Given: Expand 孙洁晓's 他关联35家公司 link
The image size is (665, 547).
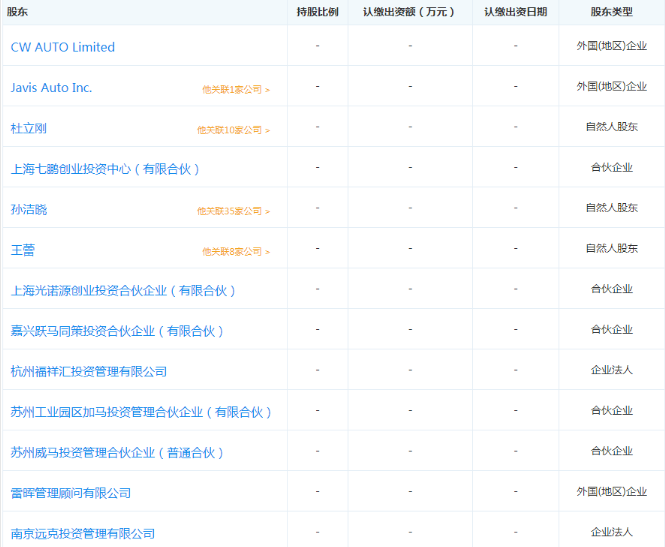Looking at the screenshot, I should click(234, 211).
